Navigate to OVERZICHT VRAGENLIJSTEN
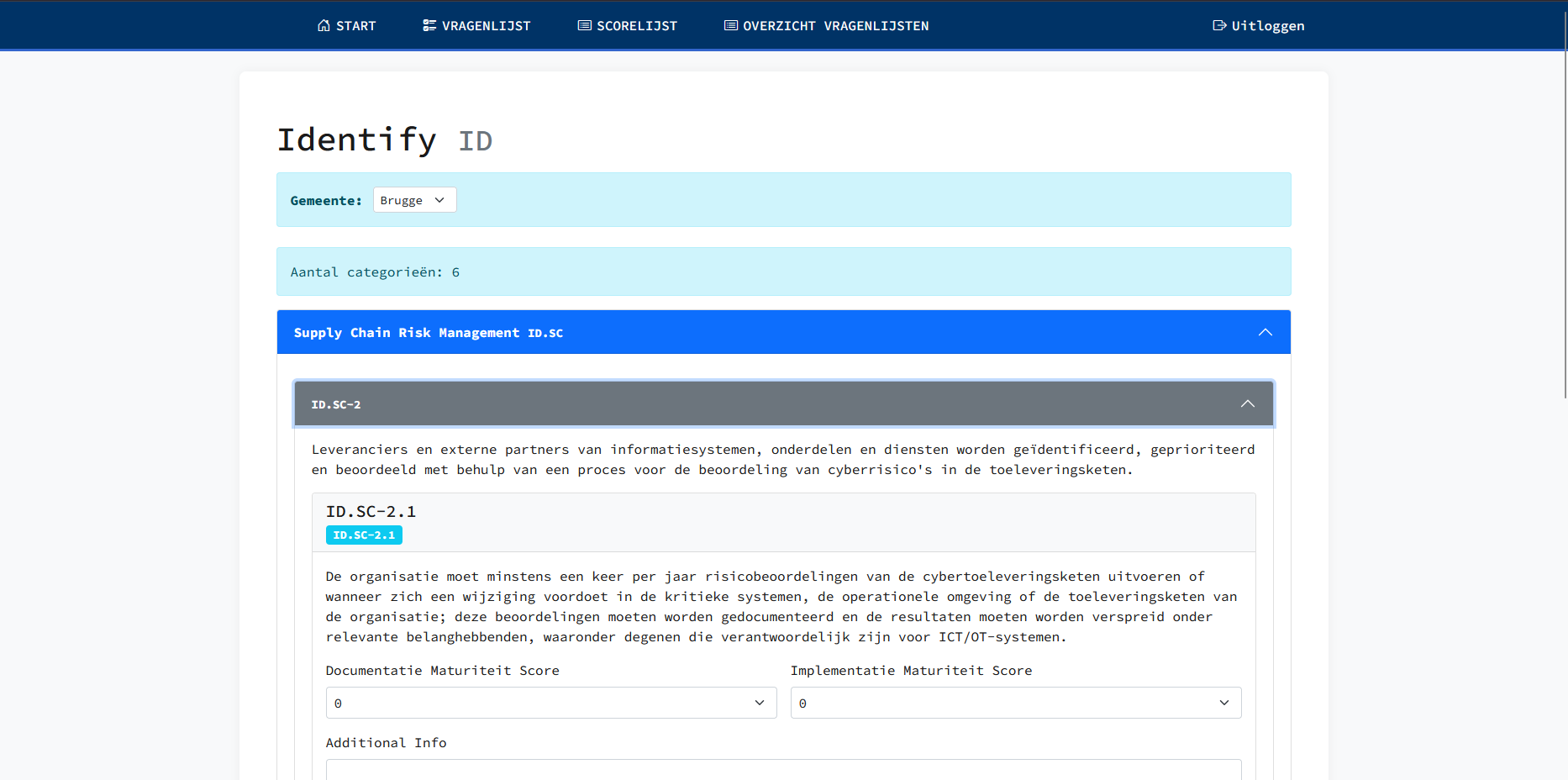Viewport: 1568px width, 780px height. (835, 26)
